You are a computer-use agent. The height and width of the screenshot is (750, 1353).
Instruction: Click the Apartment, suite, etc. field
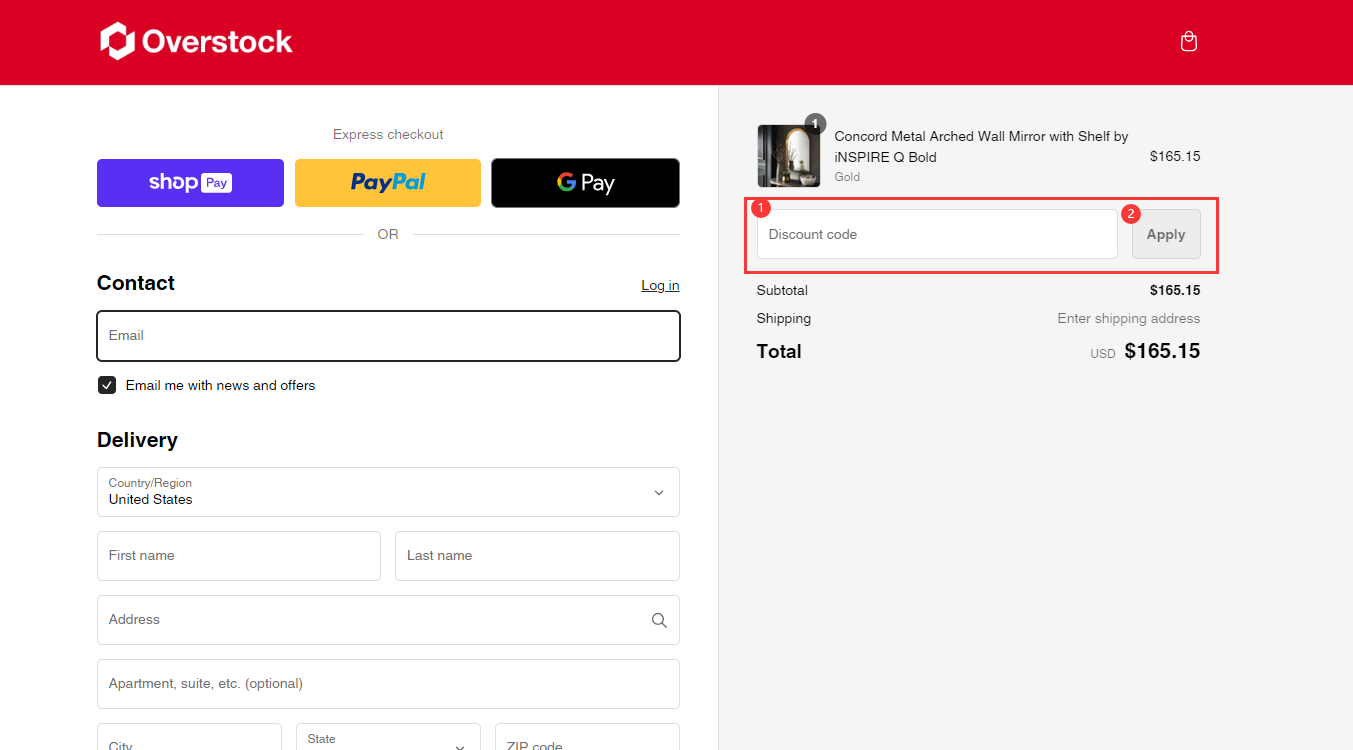pos(388,684)
